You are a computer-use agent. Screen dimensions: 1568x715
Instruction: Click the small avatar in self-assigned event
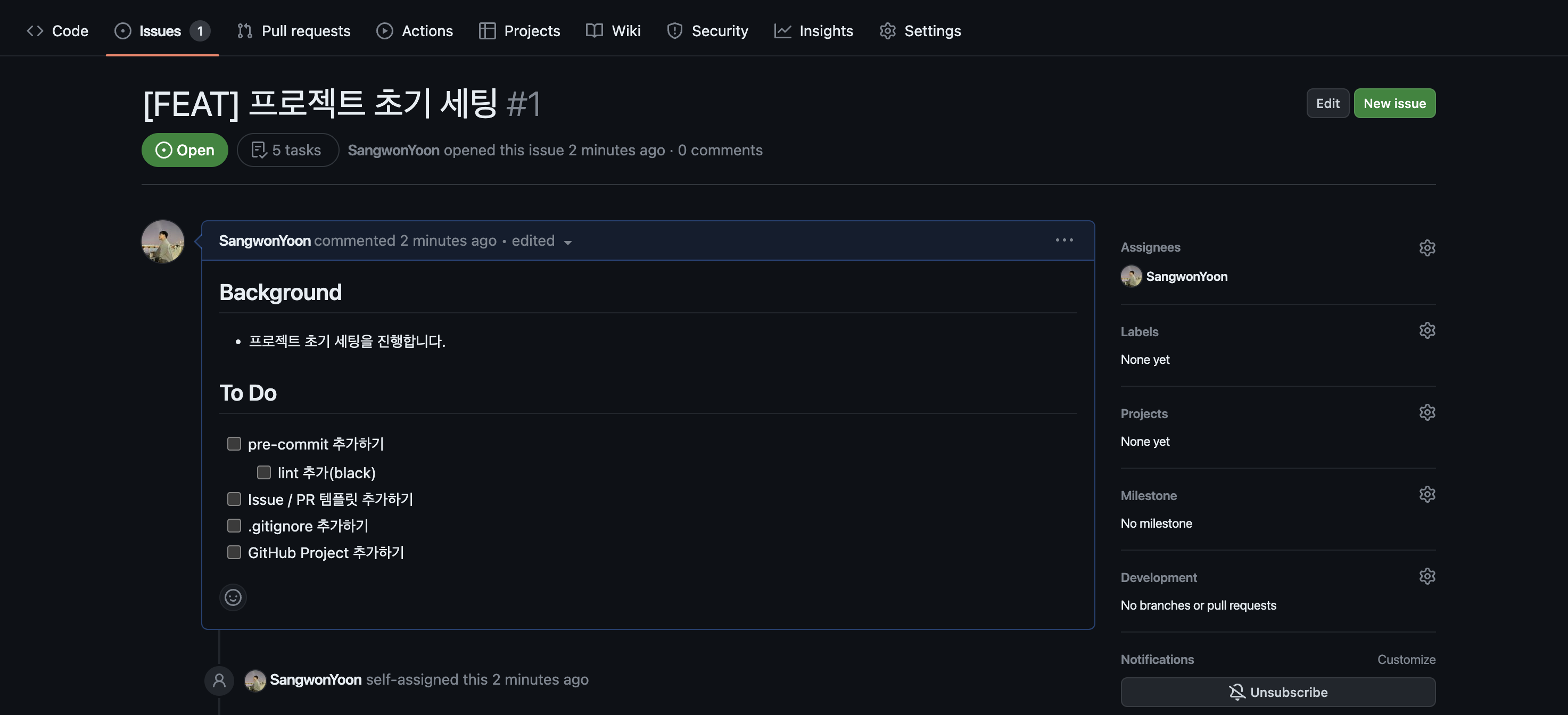pyautogui.click(x=255, y=680)
